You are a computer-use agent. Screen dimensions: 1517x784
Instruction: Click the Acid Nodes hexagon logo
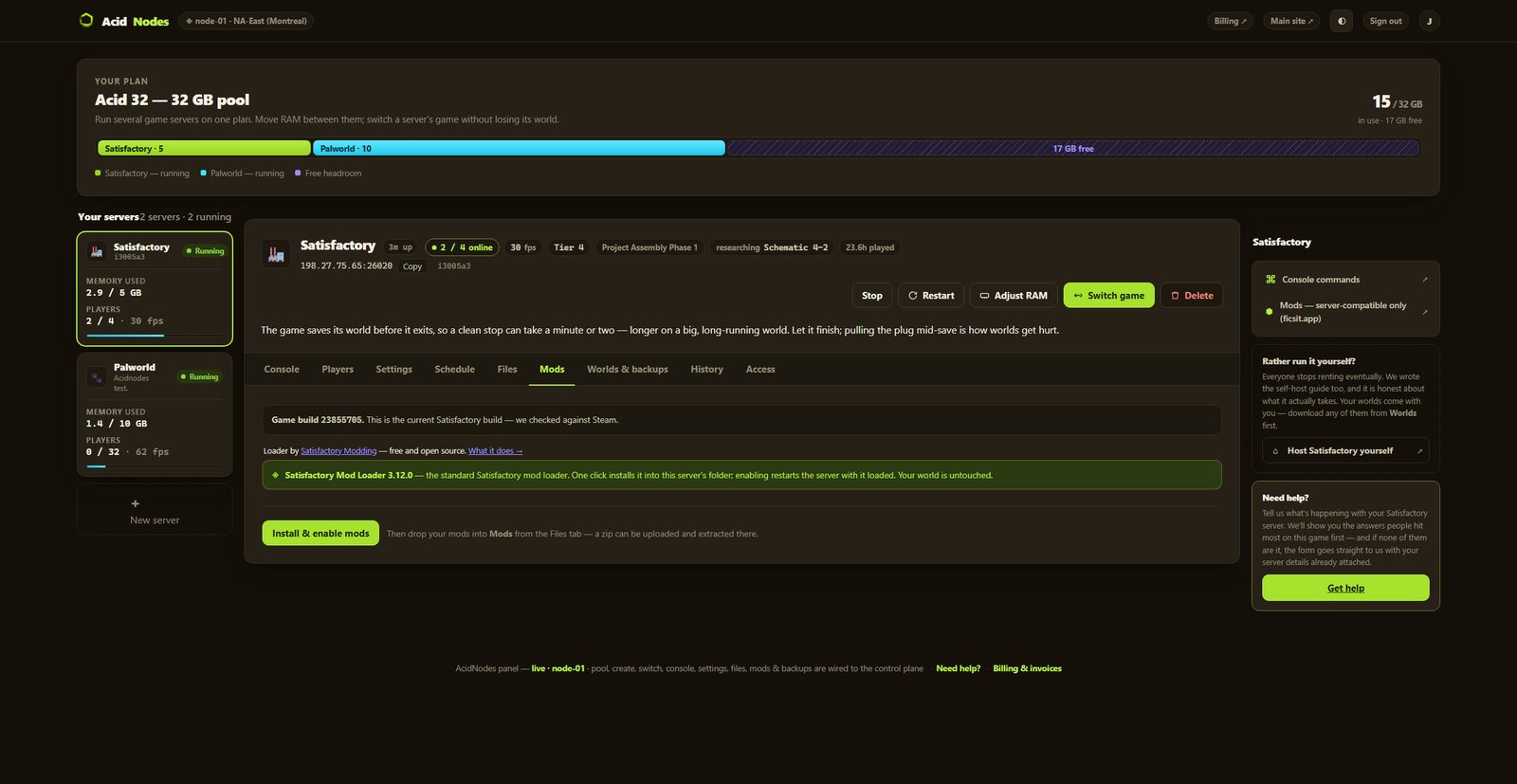click(x=86, y=20)
